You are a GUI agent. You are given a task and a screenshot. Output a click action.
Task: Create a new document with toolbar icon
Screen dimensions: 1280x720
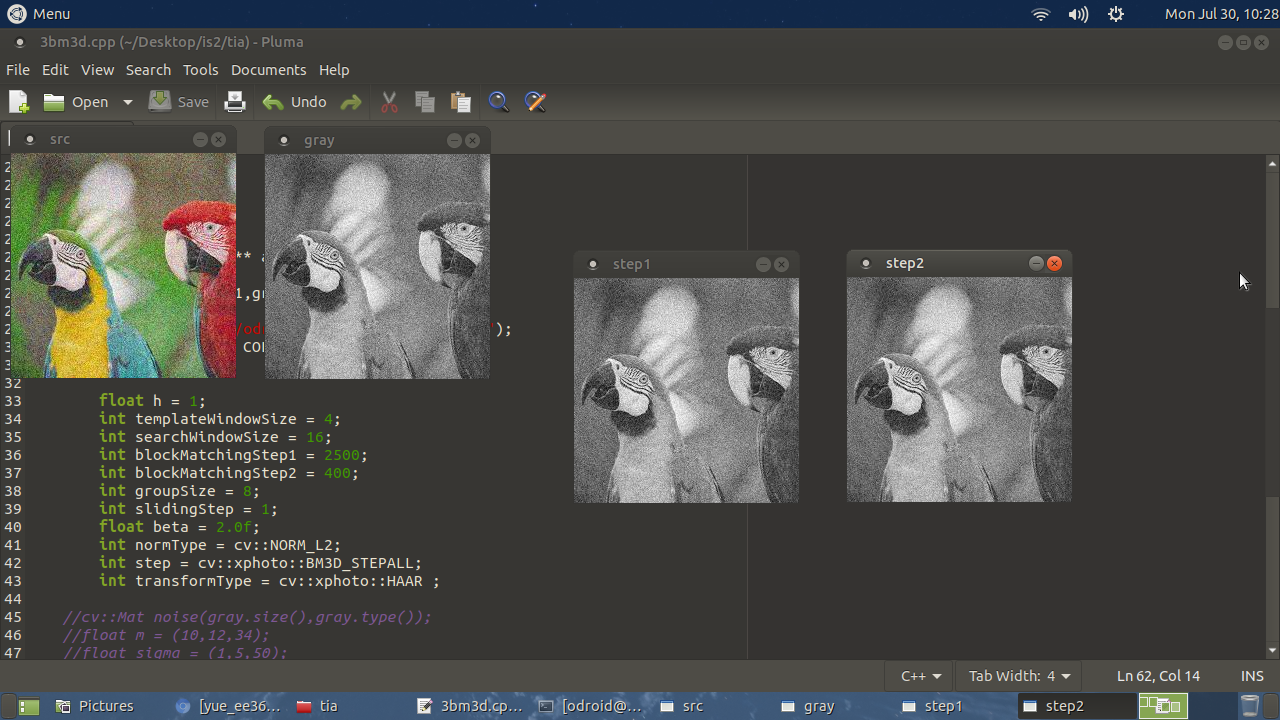[19, 102]
